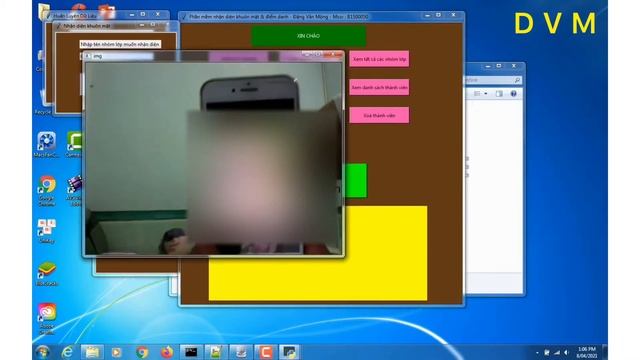Click the Camtasia recorder icon on taskbar
Screen dimensions: 640x360
pos(266,352)
